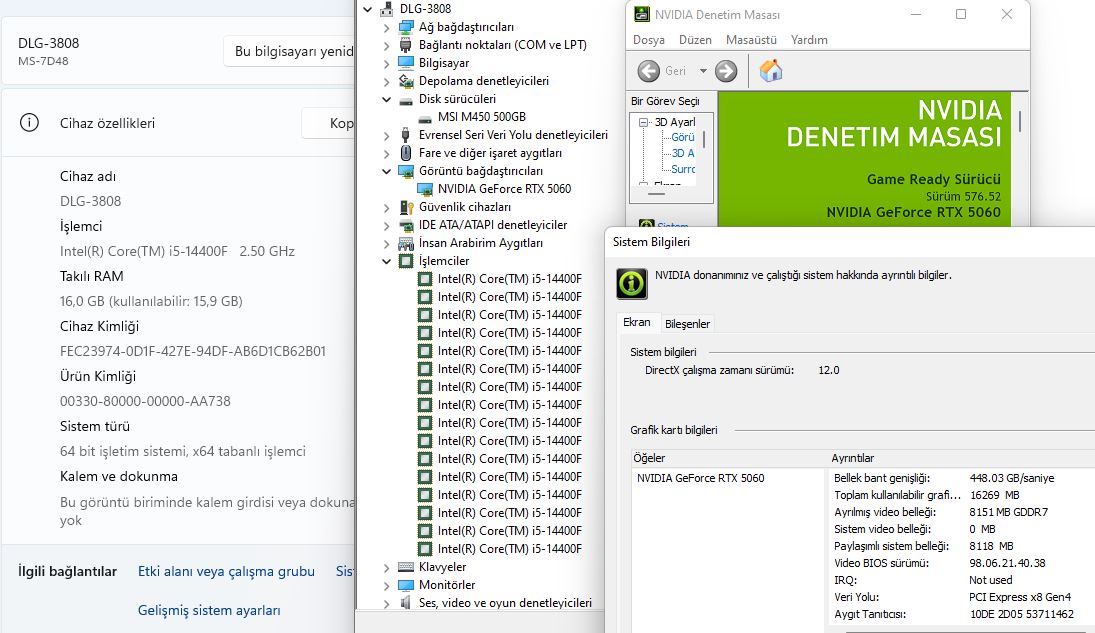Click the NVIDIA GeForce RTX 5060 adapter icon
The height and width of the screenshot is (633, 1095).
tap(425, 189)
